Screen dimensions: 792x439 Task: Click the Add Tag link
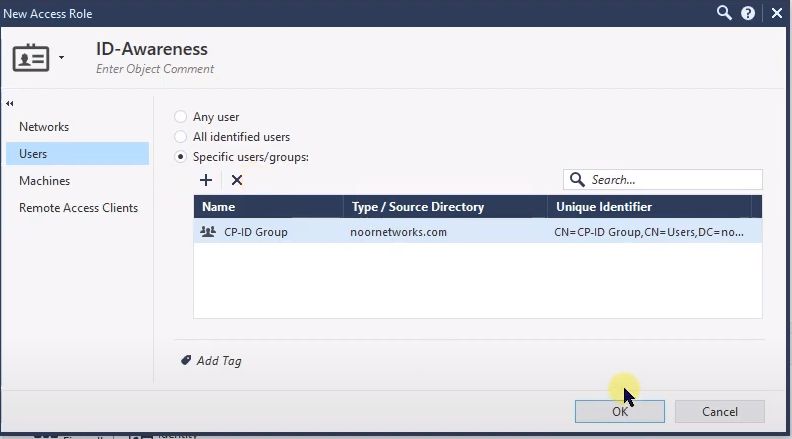click(219, 361)
